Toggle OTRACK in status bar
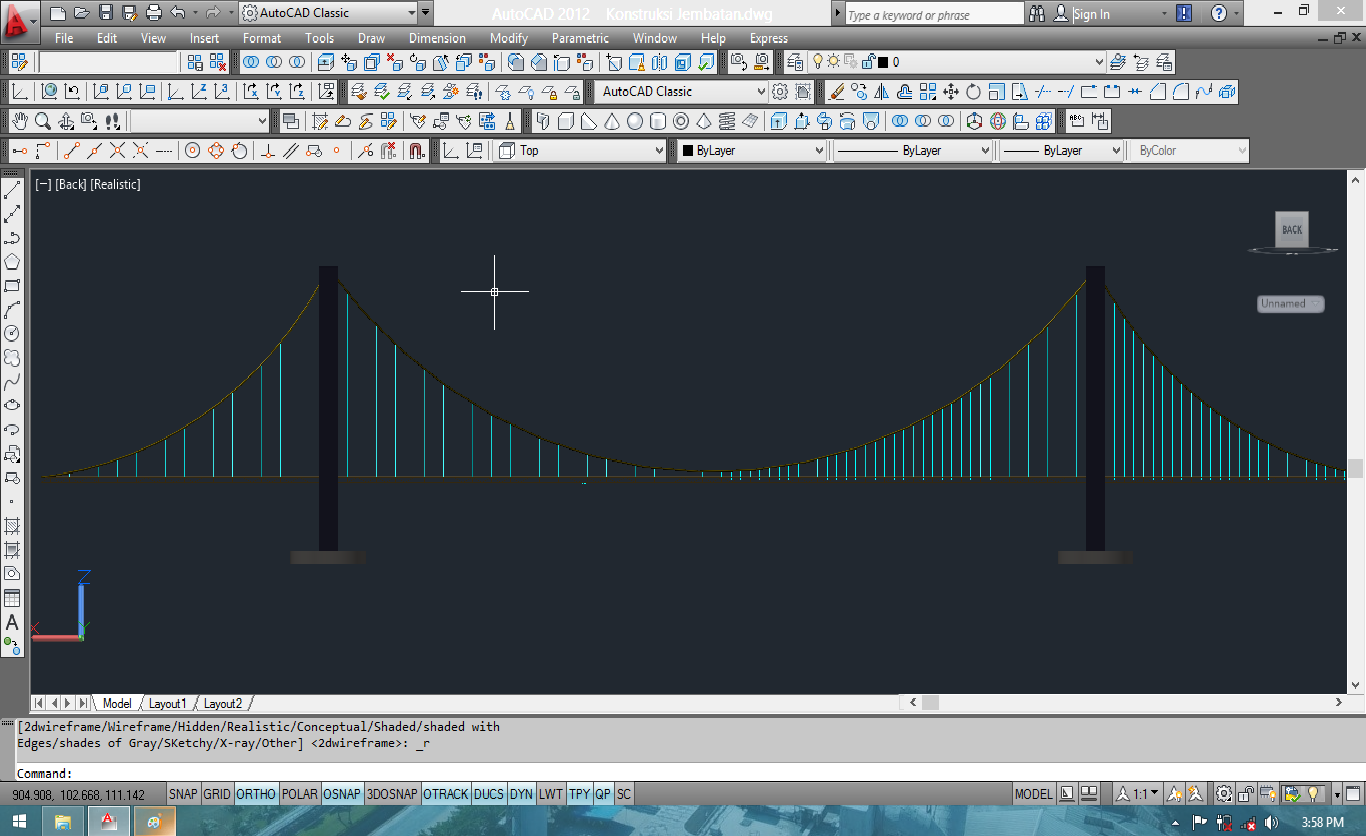 coord(446,794)
